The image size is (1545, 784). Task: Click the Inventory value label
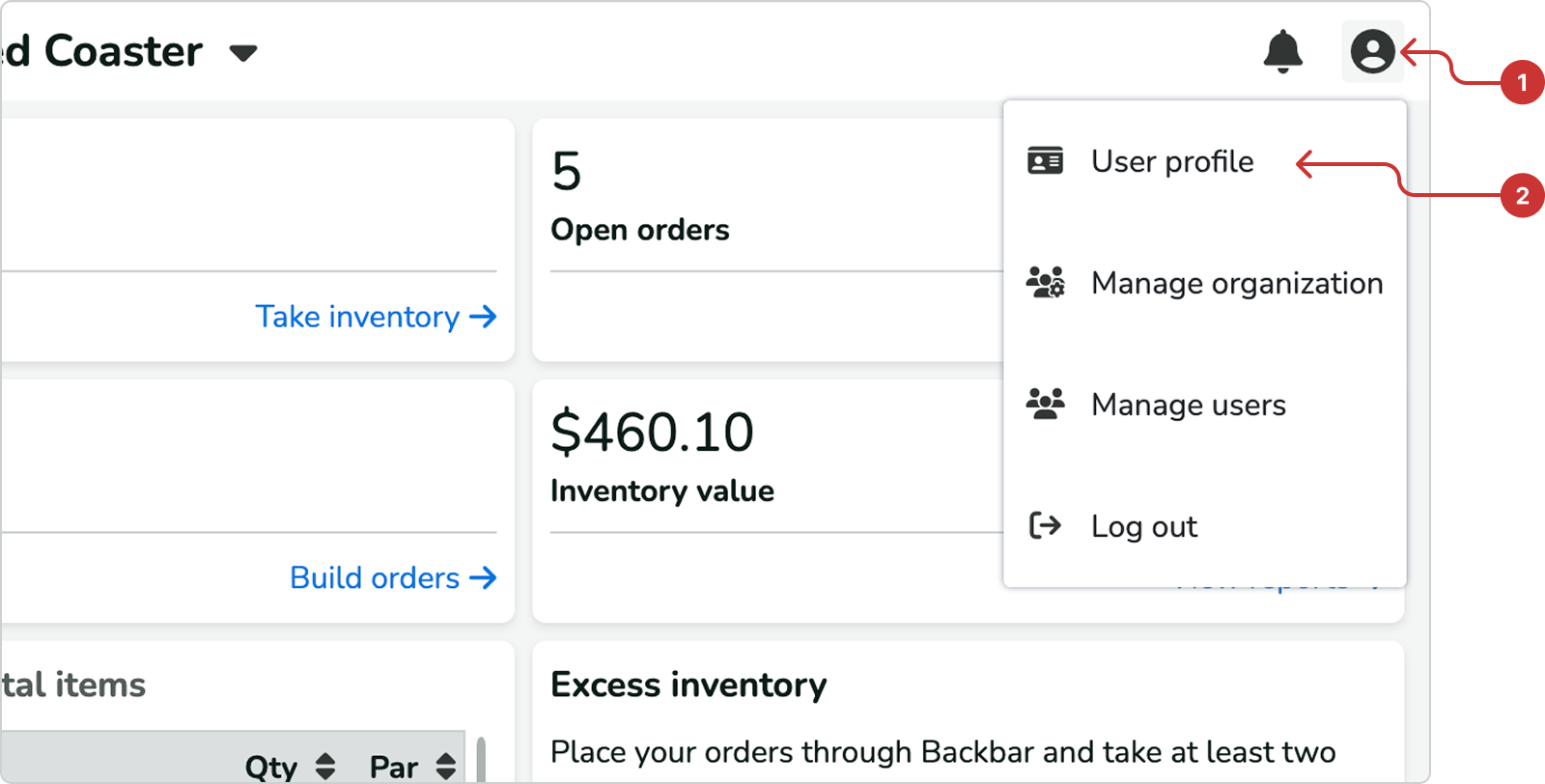coord(662,490)
